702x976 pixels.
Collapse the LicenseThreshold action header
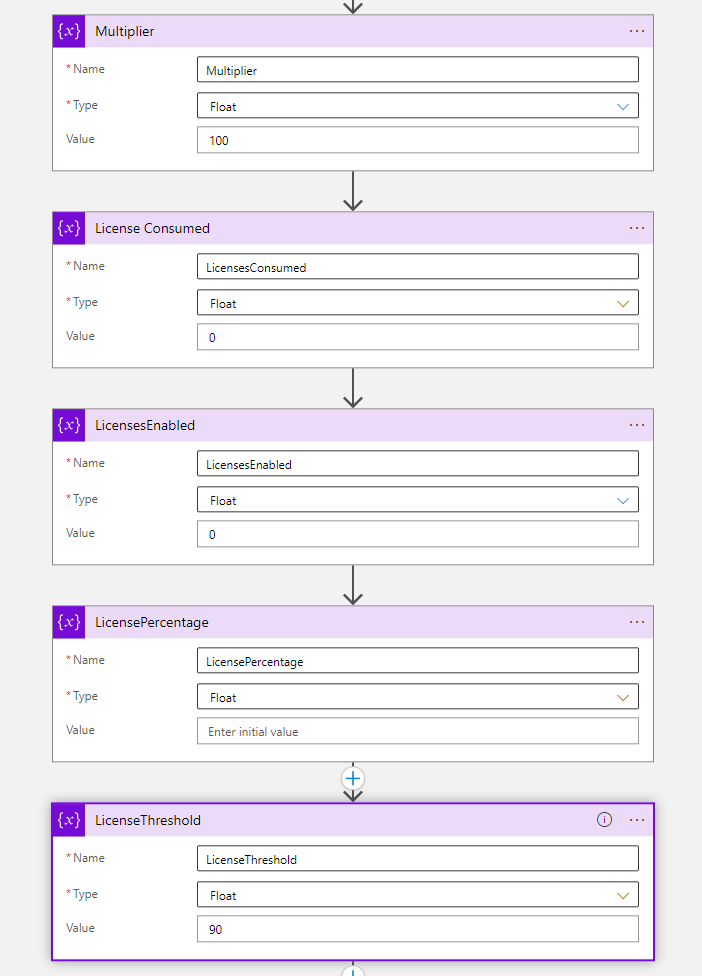pos(353,820)
